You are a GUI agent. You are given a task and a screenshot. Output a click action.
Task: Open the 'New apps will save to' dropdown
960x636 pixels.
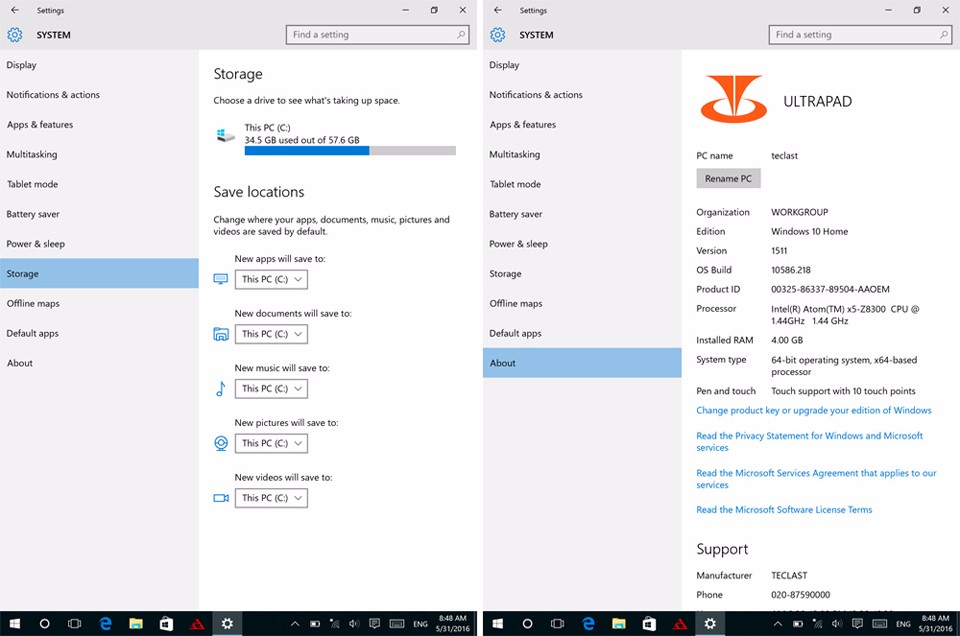271,279
